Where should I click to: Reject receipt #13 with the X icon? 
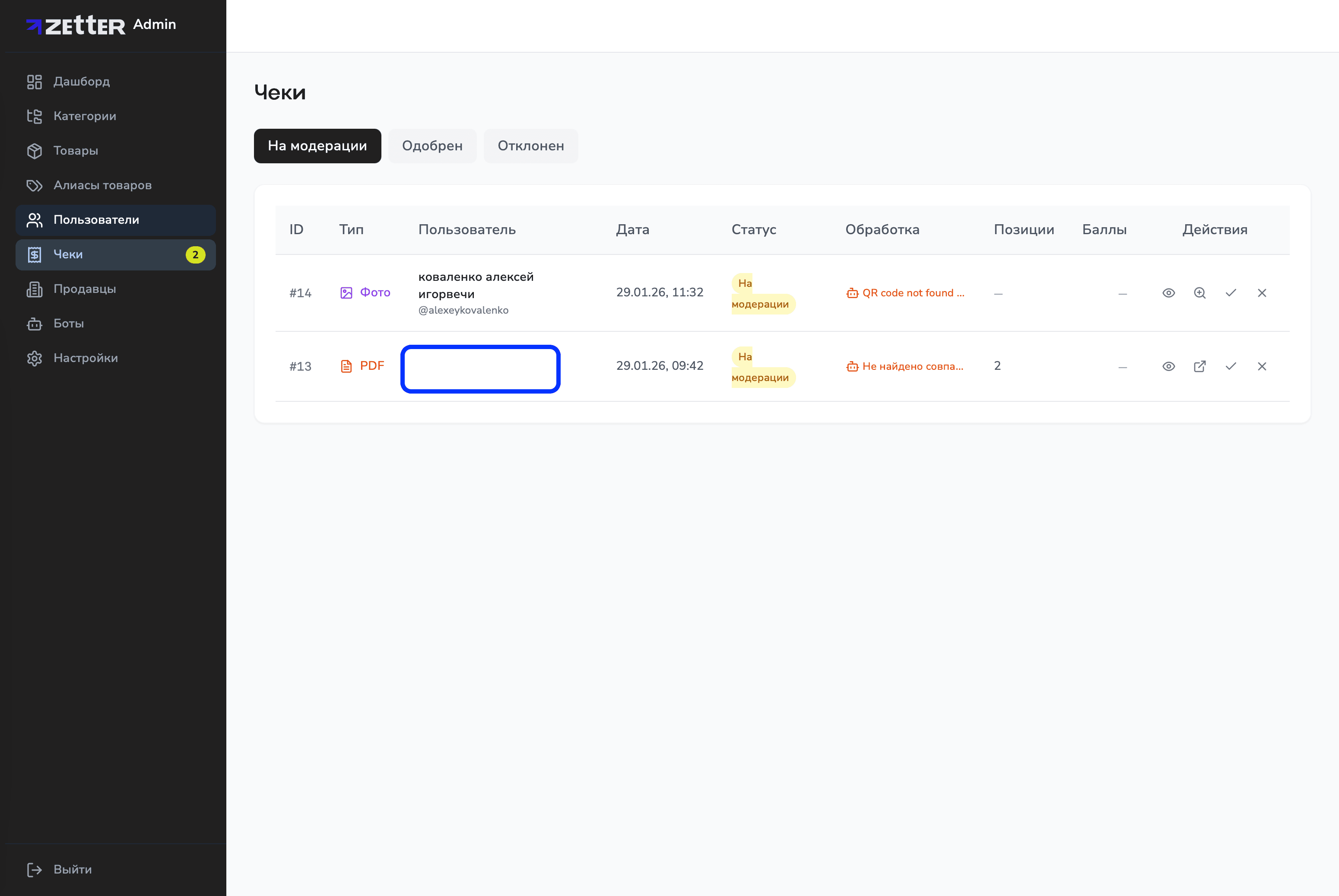pyautogui.click(x=1262, y=366)
